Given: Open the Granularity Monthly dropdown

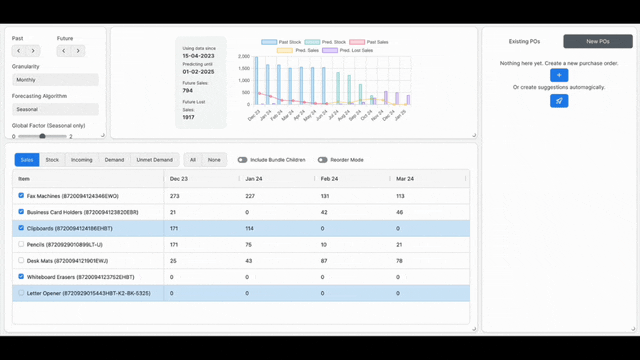Looking at the screenshot, I should [55, 80].
